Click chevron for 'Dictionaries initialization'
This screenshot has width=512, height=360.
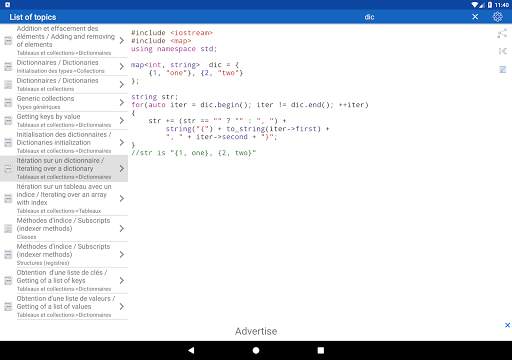(122, 142)
